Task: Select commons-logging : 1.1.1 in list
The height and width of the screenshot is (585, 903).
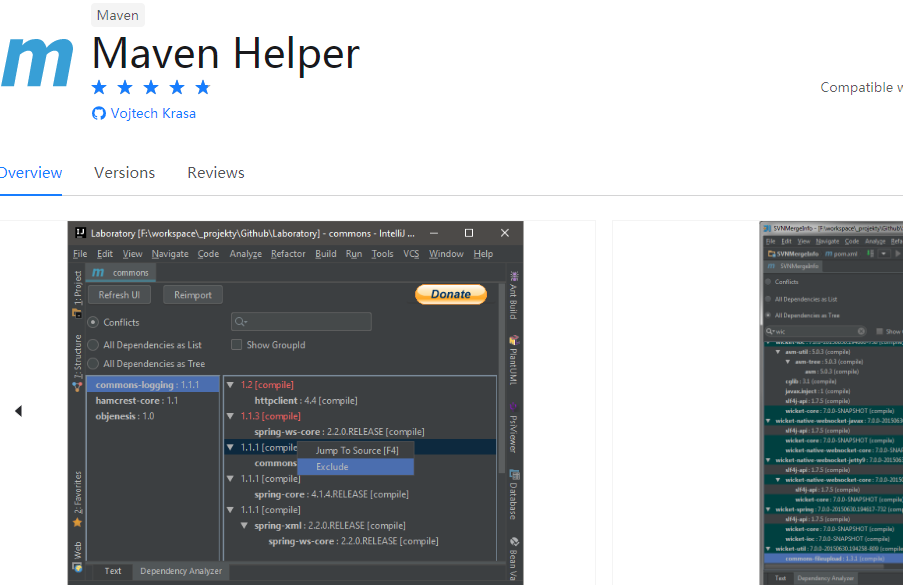Action: click(x=153, y=385)
